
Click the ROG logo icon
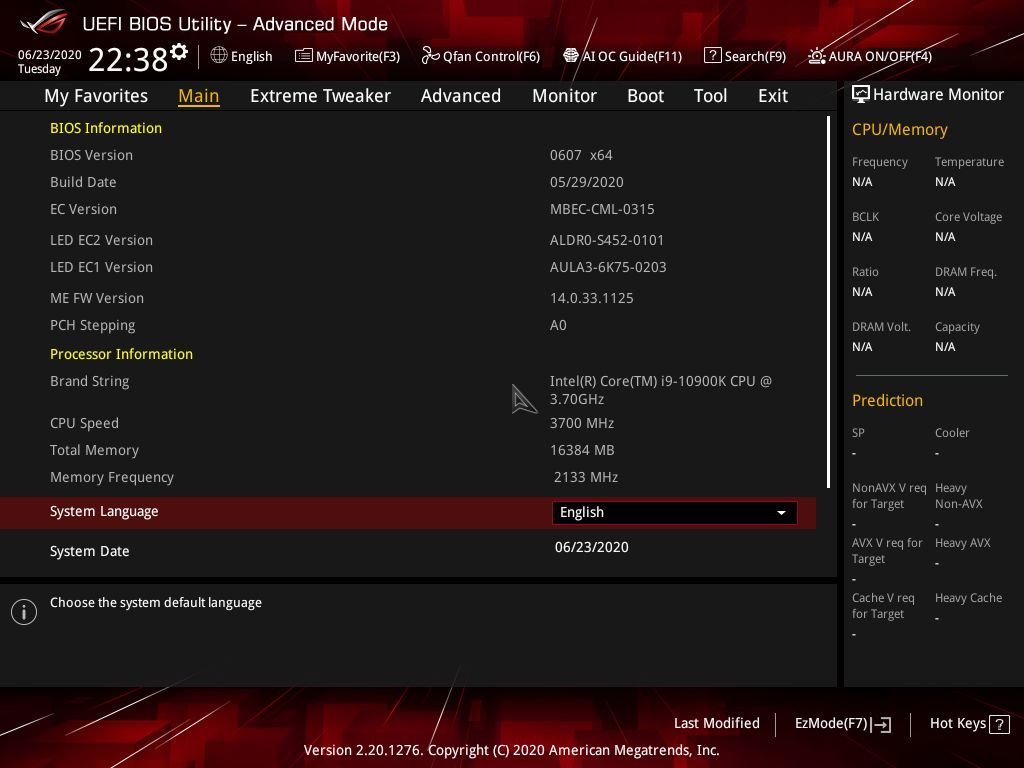44,22
